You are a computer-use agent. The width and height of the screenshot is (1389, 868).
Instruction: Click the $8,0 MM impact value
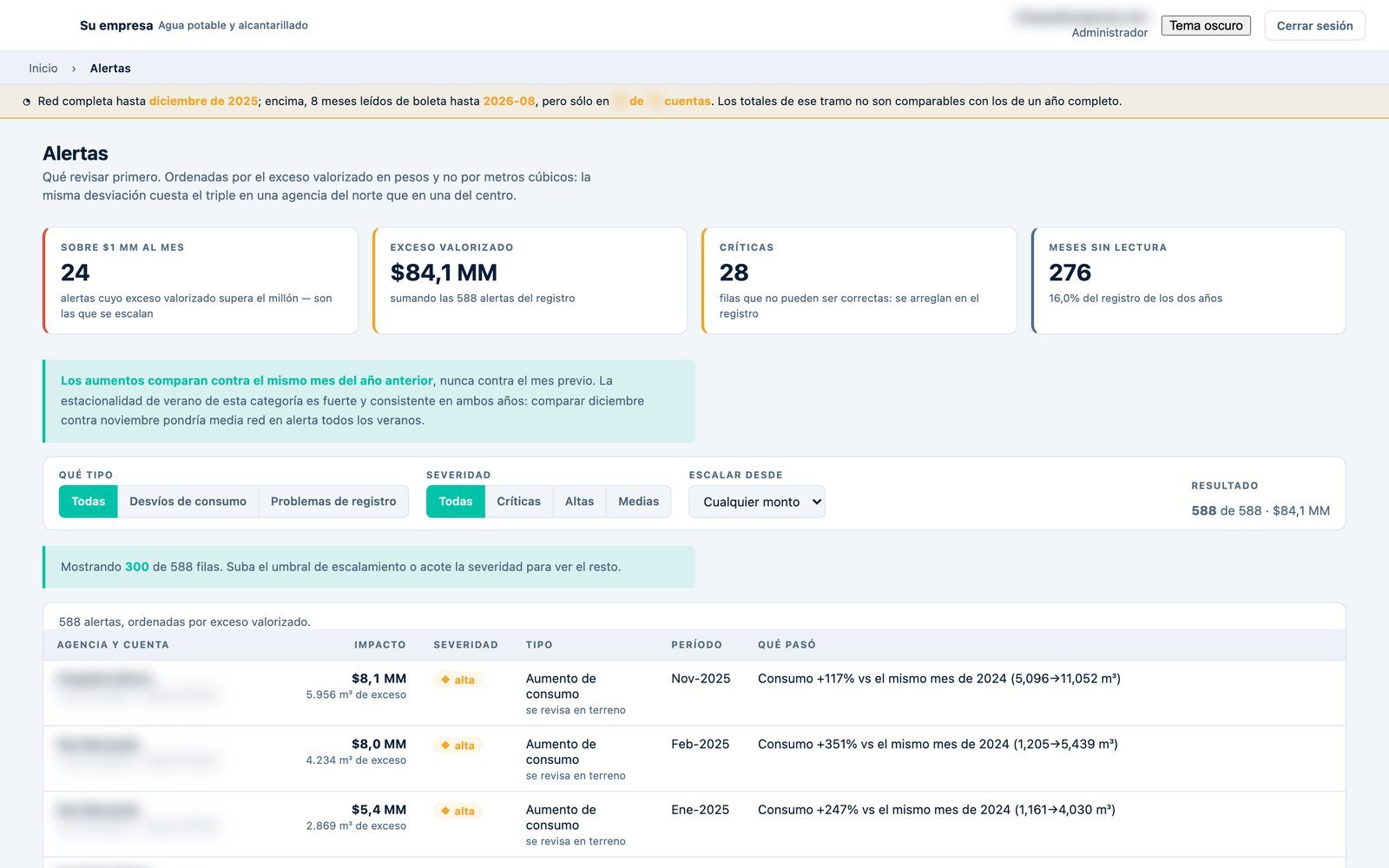coord(379,745)
